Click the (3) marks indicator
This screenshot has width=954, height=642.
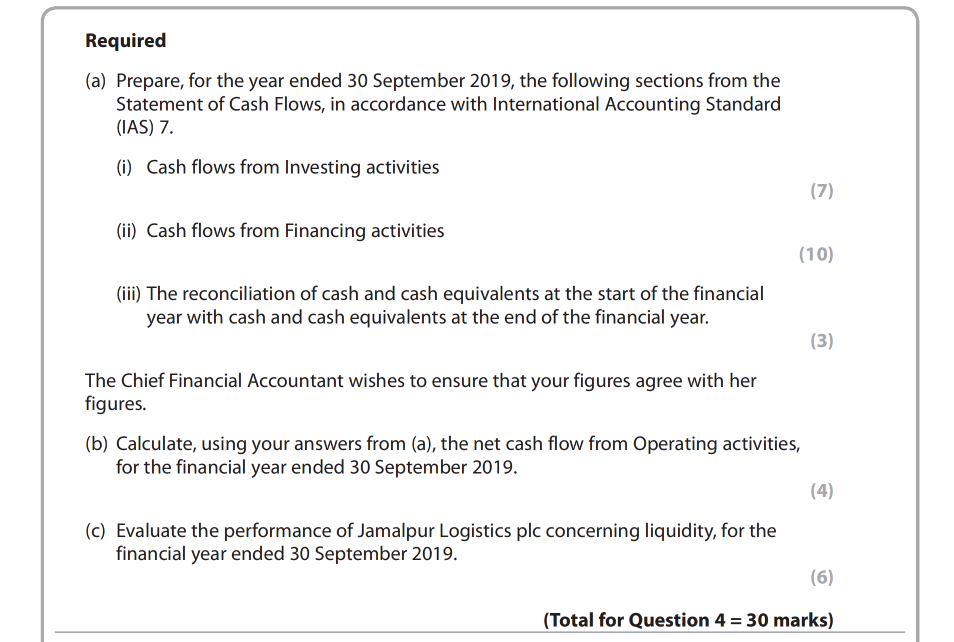pyautogui.click(x=821, y=341)
